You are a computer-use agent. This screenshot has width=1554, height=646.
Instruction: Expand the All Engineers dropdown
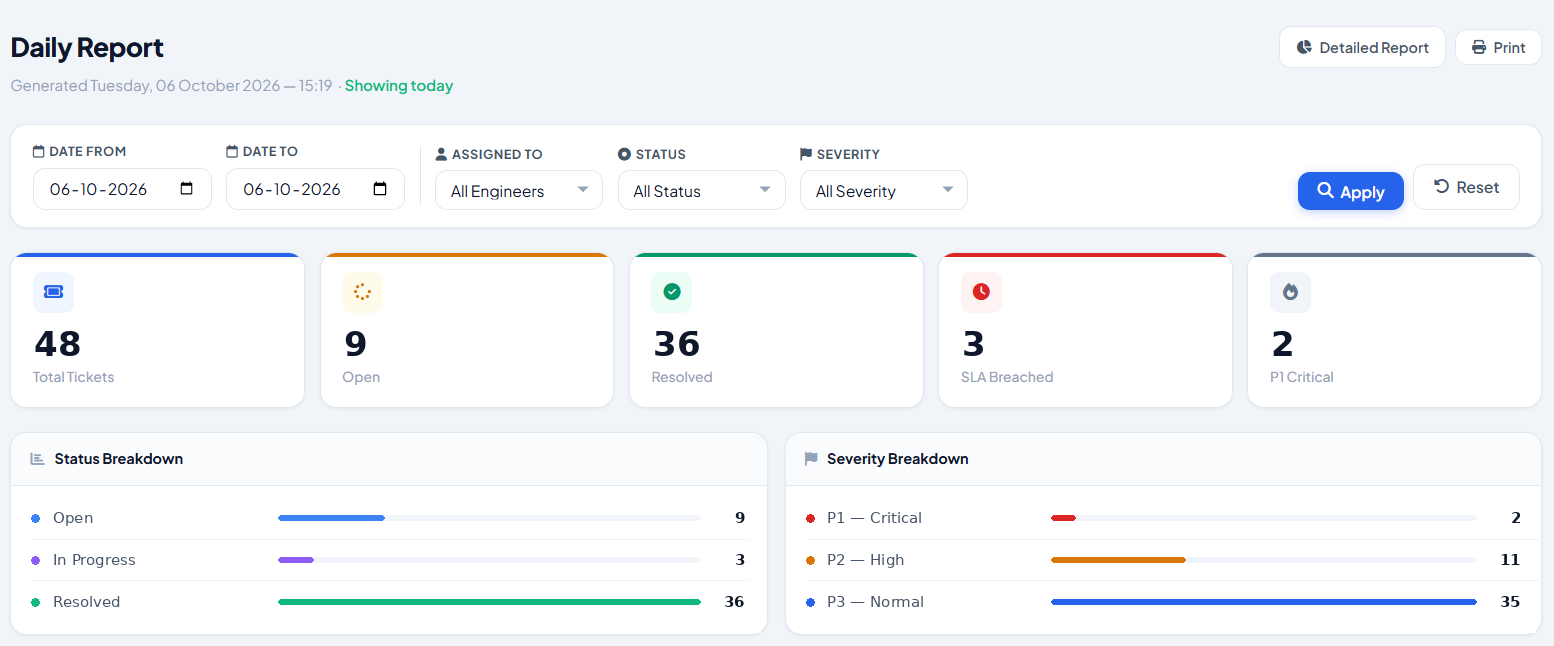point(519,190)
